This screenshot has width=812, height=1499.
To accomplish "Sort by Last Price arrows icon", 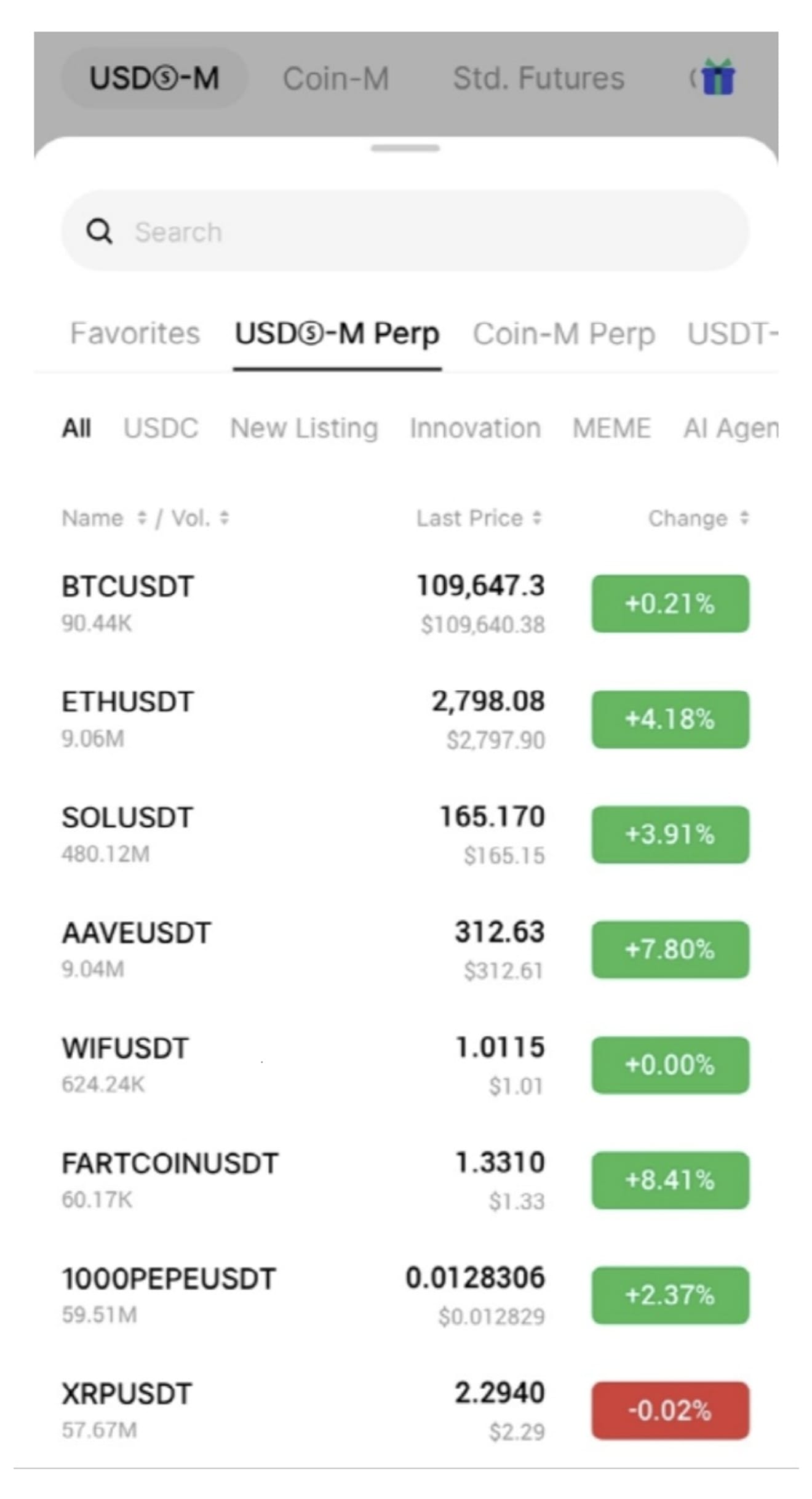I will [537, 518].
